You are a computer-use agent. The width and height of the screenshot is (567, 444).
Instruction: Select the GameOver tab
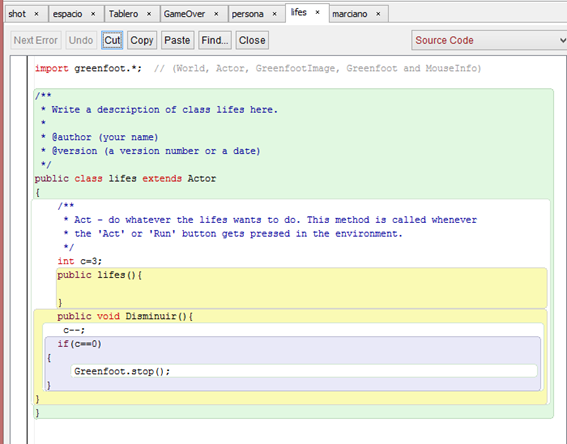(184, 14)
